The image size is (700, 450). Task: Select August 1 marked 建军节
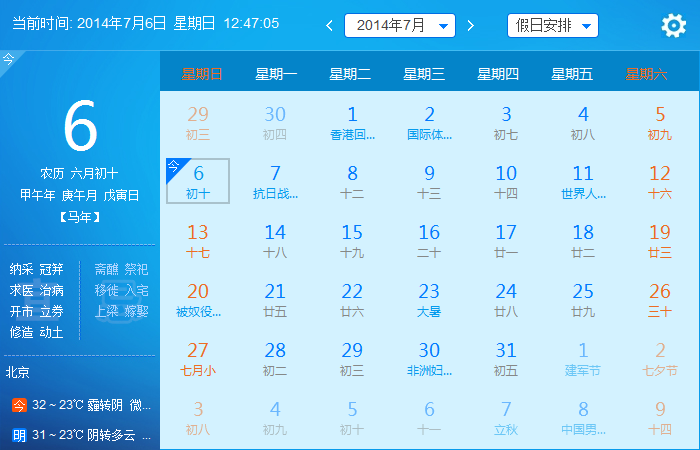[x=583, y=359]
